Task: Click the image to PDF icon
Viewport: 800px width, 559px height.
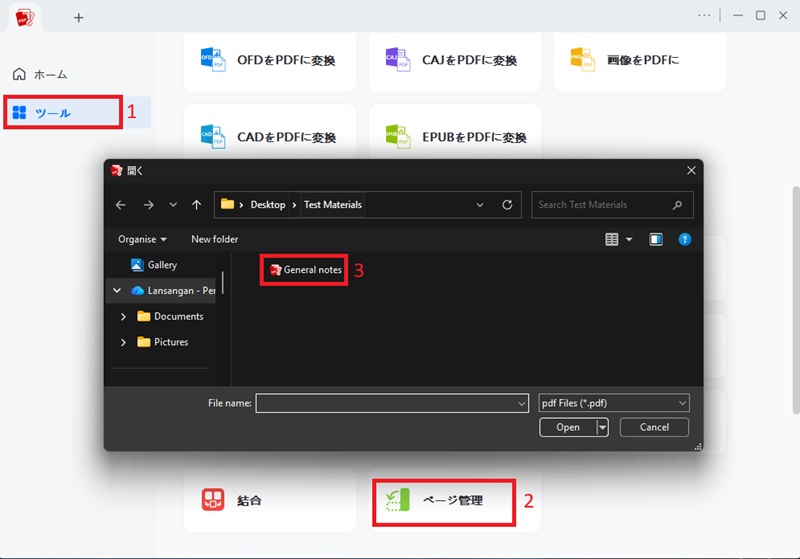Action: tap(583, 60)
